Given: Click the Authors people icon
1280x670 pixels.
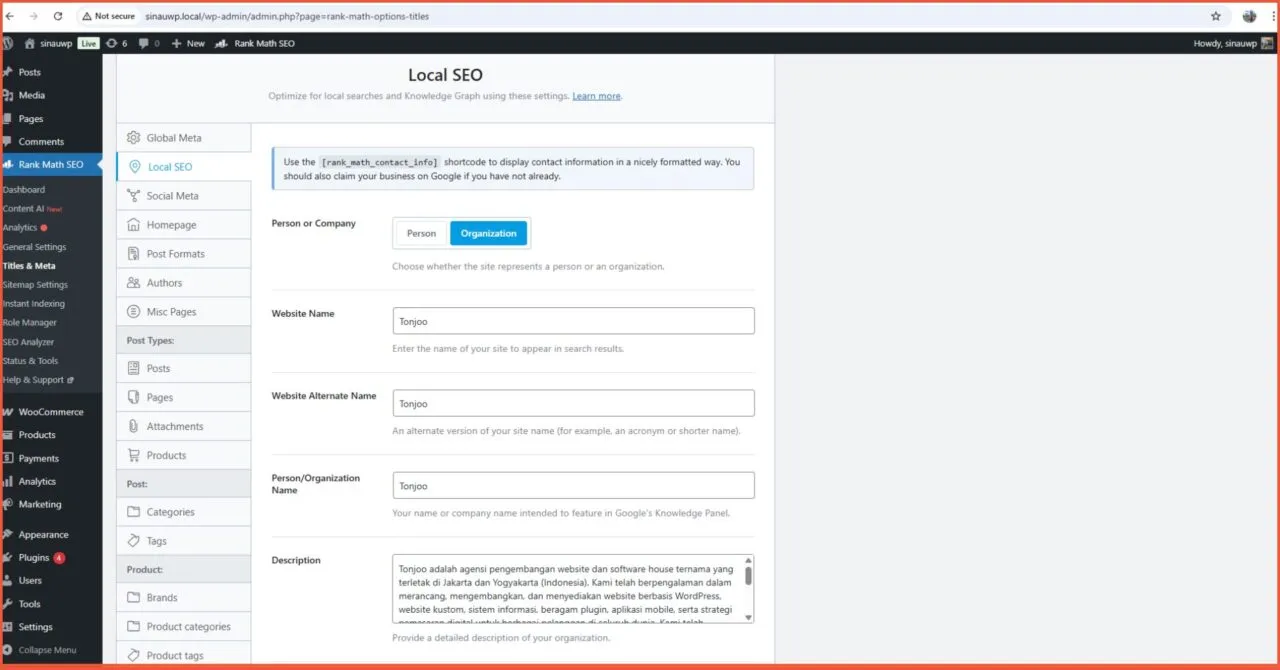Looking at the screenshot, I should [133, 282].
